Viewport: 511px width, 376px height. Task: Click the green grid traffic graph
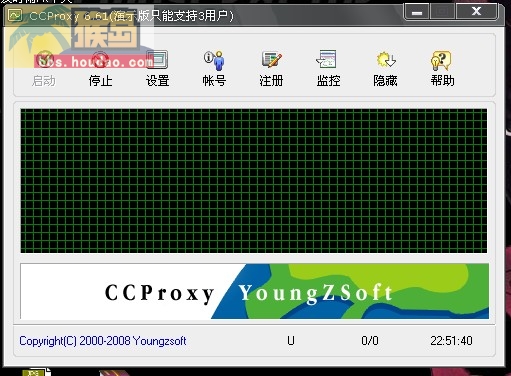point(254,181)
